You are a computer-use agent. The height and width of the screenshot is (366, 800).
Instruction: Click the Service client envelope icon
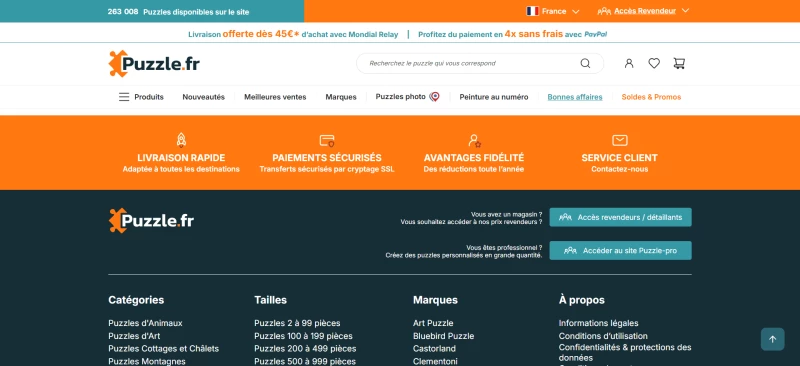(619, 140)
